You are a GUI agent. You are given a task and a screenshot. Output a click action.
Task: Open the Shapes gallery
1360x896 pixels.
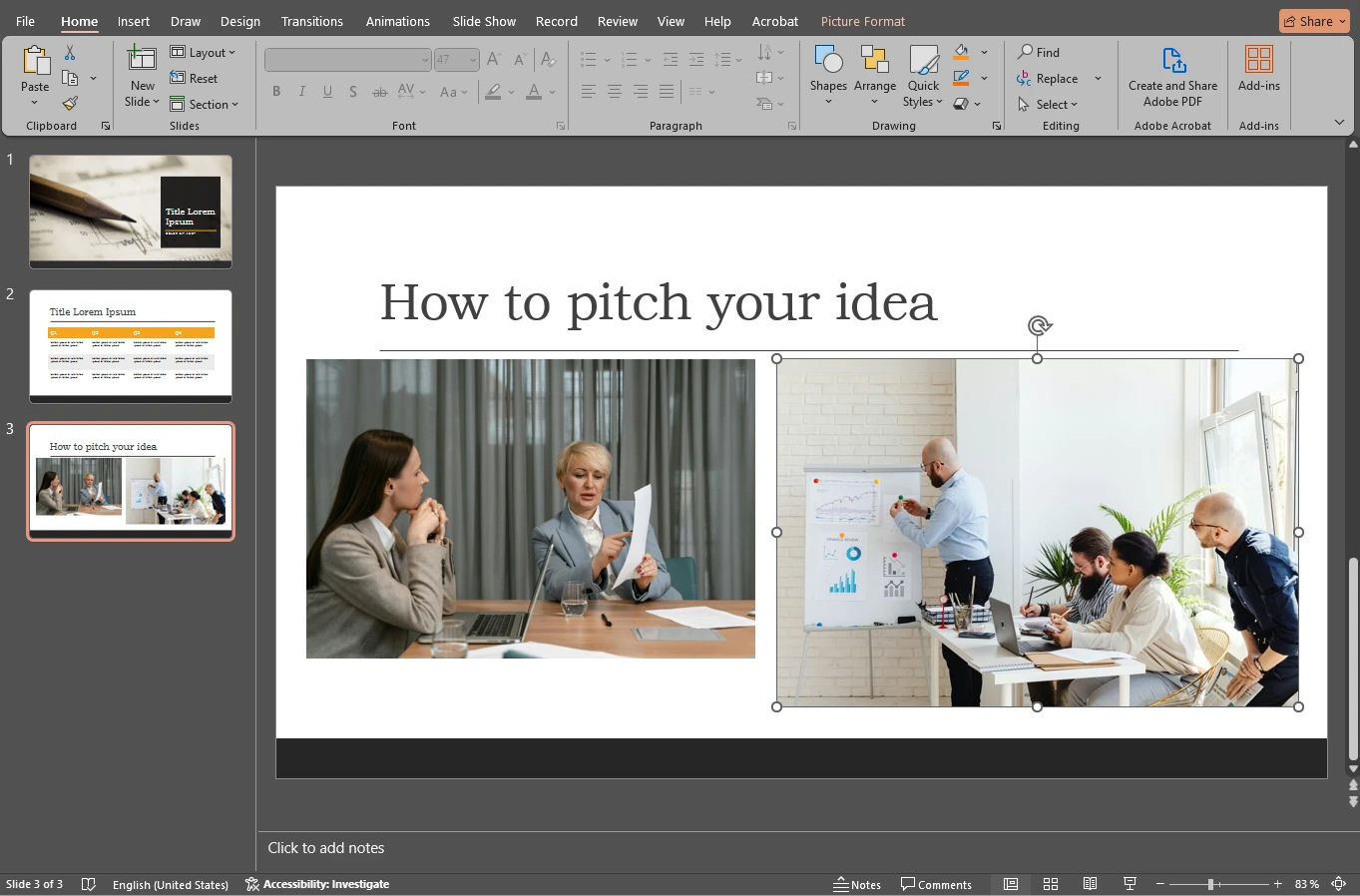pos(828,77)
